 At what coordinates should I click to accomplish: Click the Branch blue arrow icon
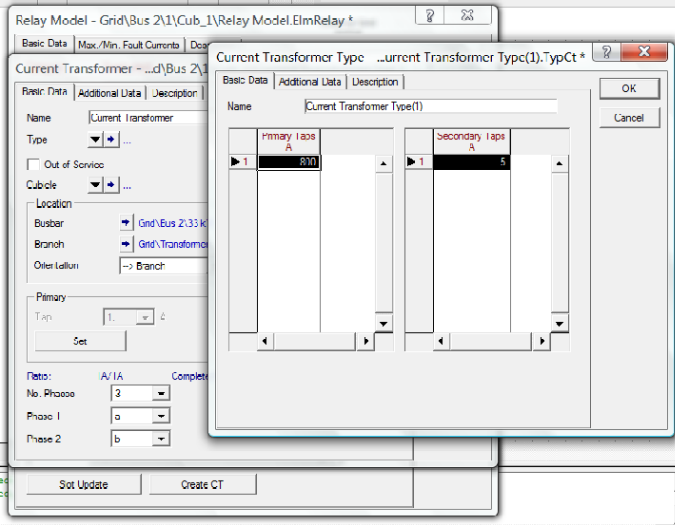coord(126,244)
